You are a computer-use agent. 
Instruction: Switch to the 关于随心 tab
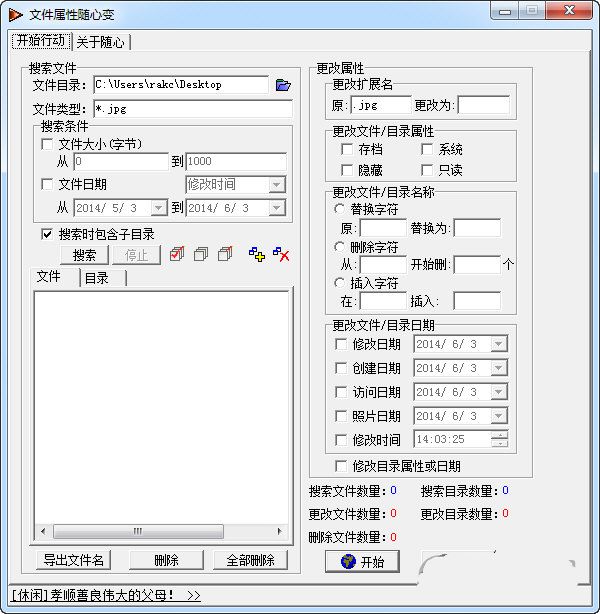point(101,42)
